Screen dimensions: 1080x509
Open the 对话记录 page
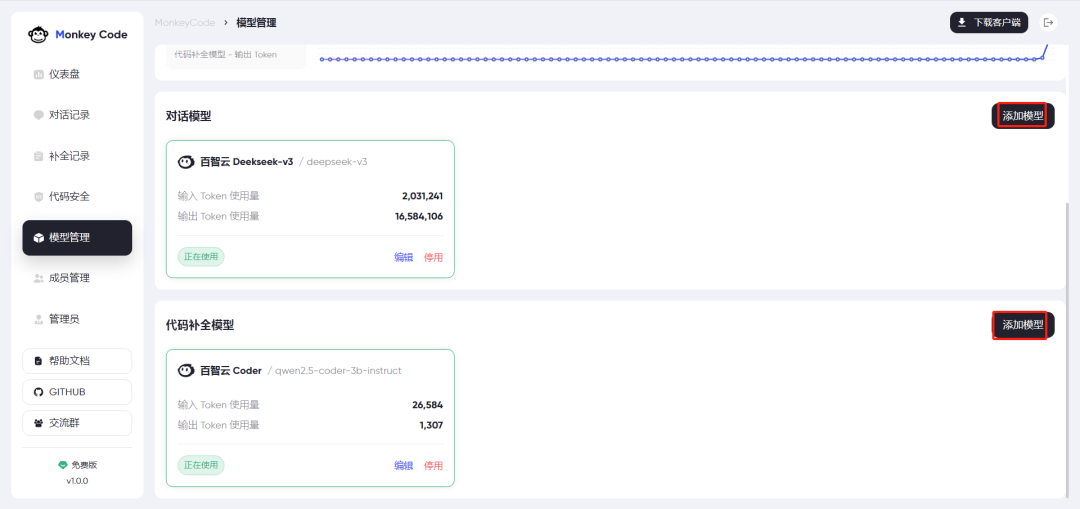(77, 115)
